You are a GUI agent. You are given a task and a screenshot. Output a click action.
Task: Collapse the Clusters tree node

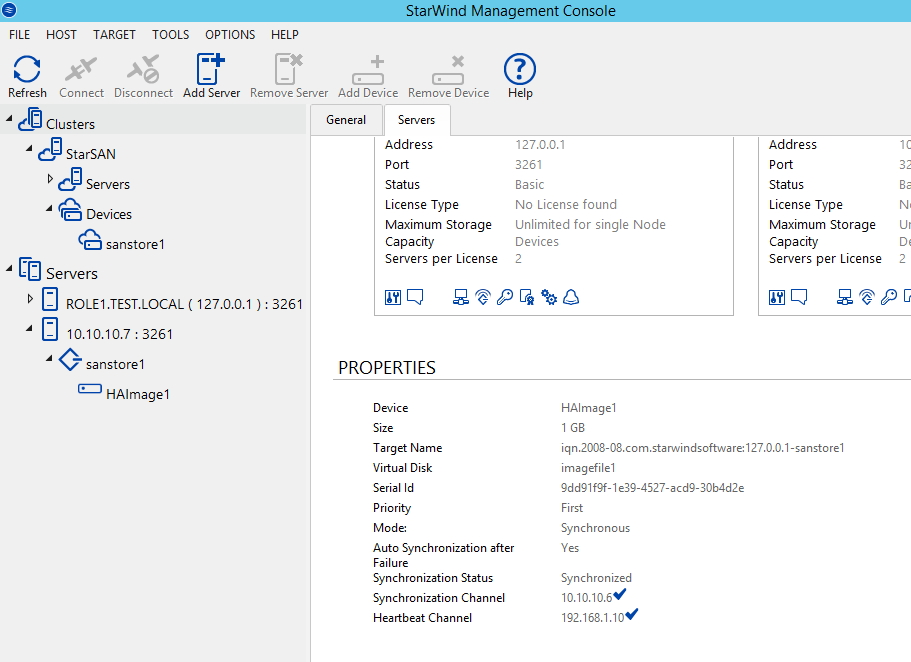point(9,119)
